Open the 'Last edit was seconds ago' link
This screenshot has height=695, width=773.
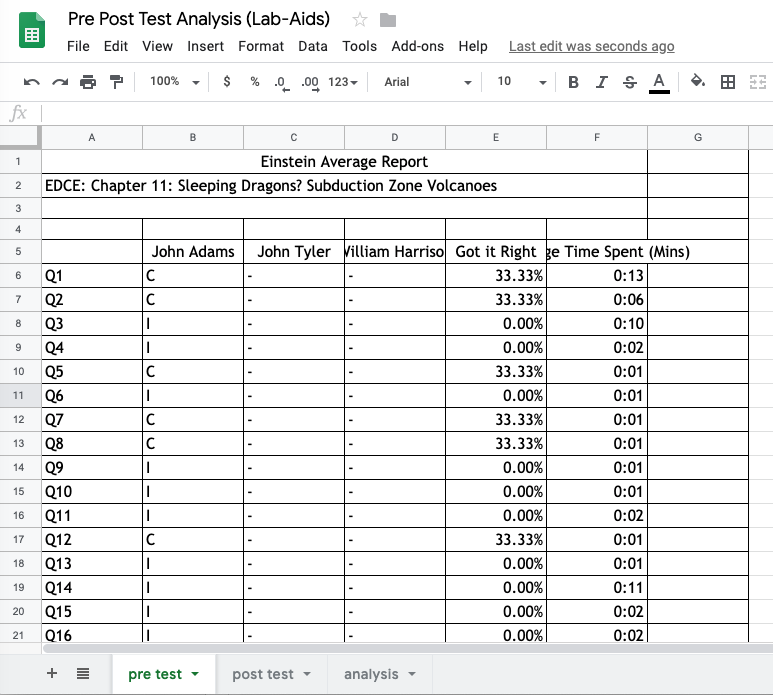click(591, 46)
